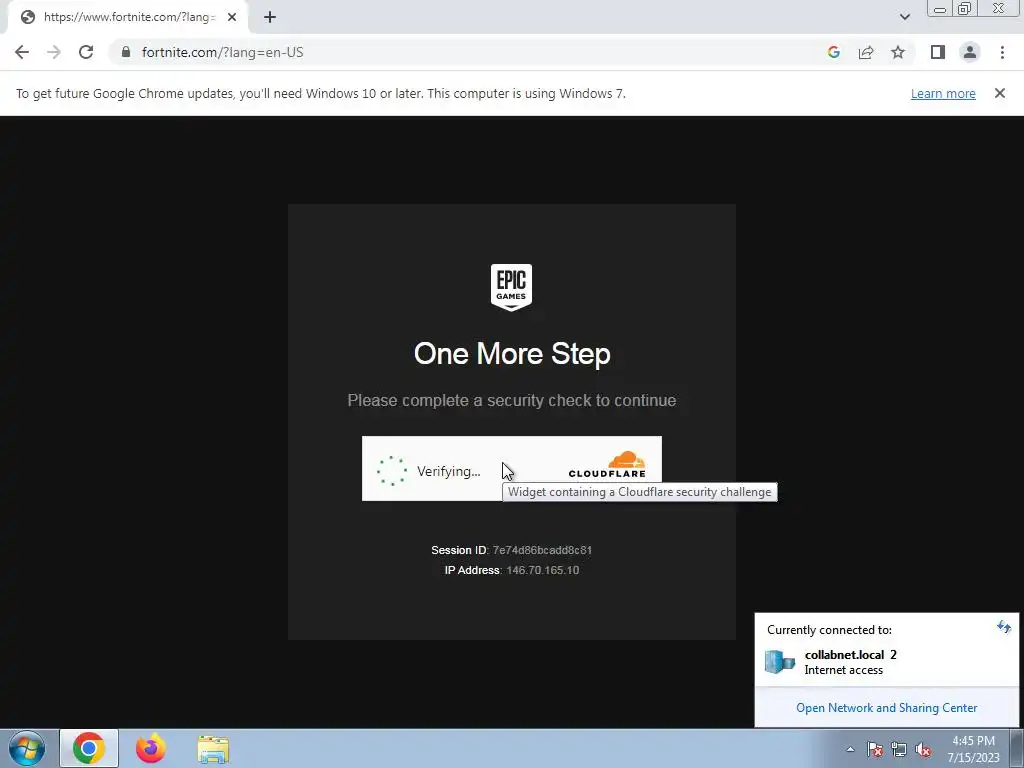Click the Cloudflare Verifying widget
The image size is (1024, 768).
tap(511, 468)
